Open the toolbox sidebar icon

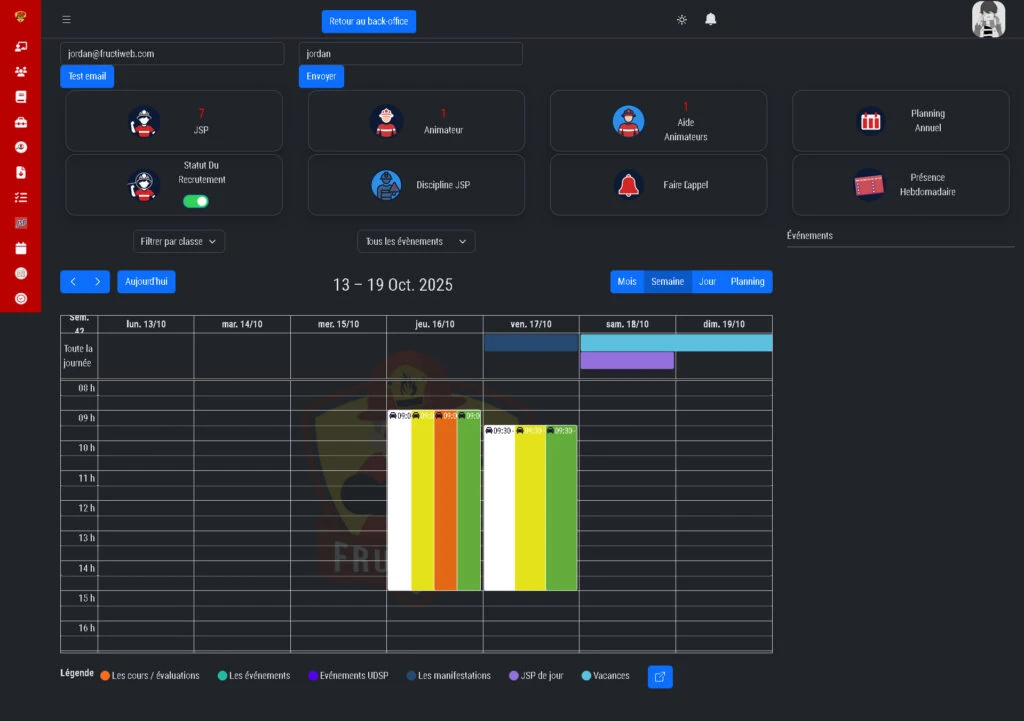point(21,122)
